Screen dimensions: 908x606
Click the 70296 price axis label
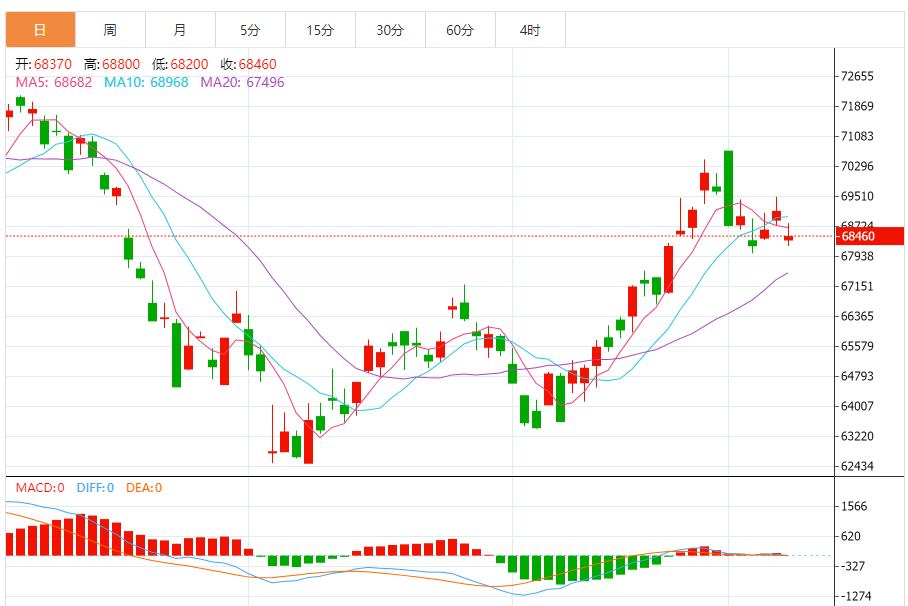click(x=857, y=166)
